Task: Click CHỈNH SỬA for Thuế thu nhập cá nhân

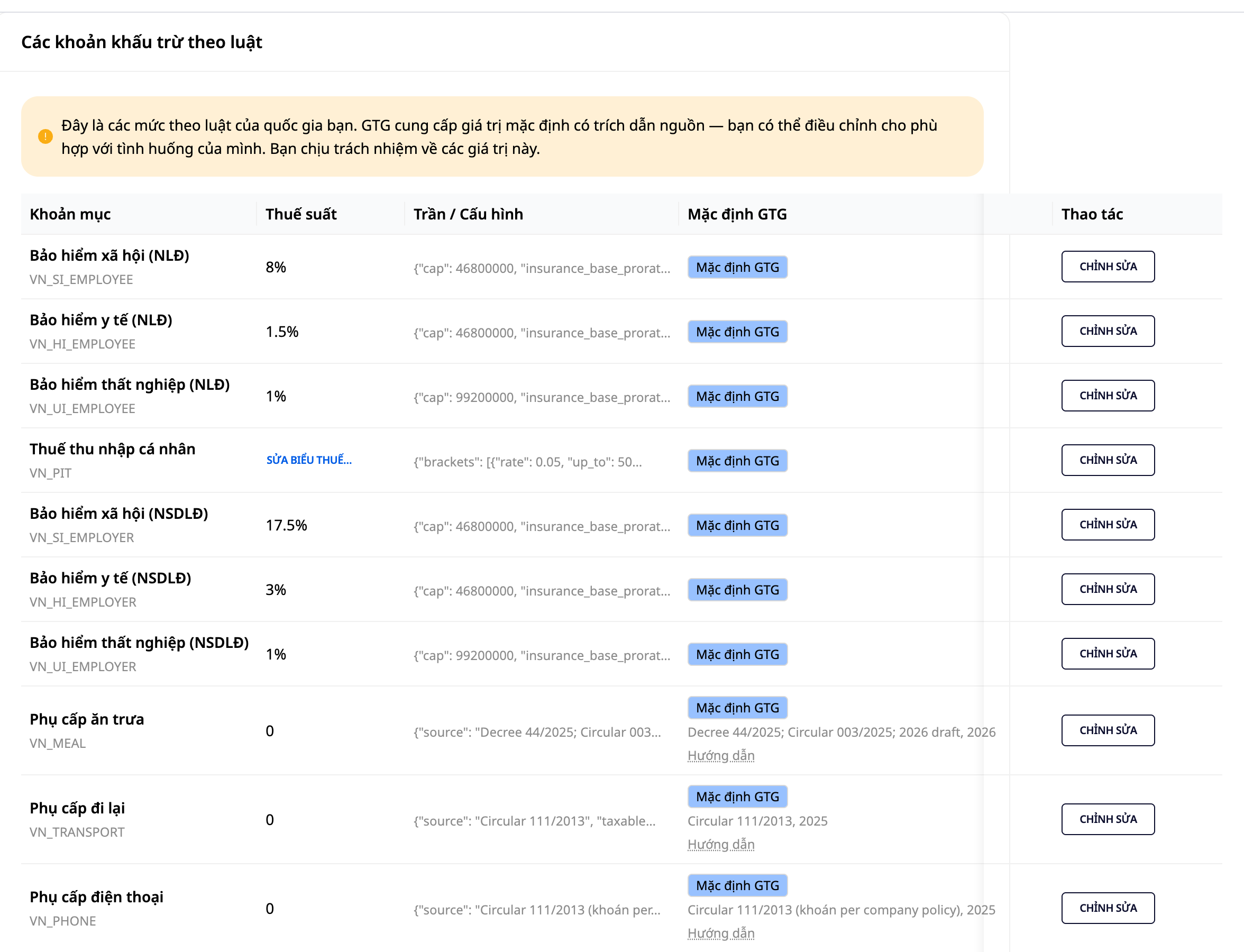Action: click(1108, 460)
